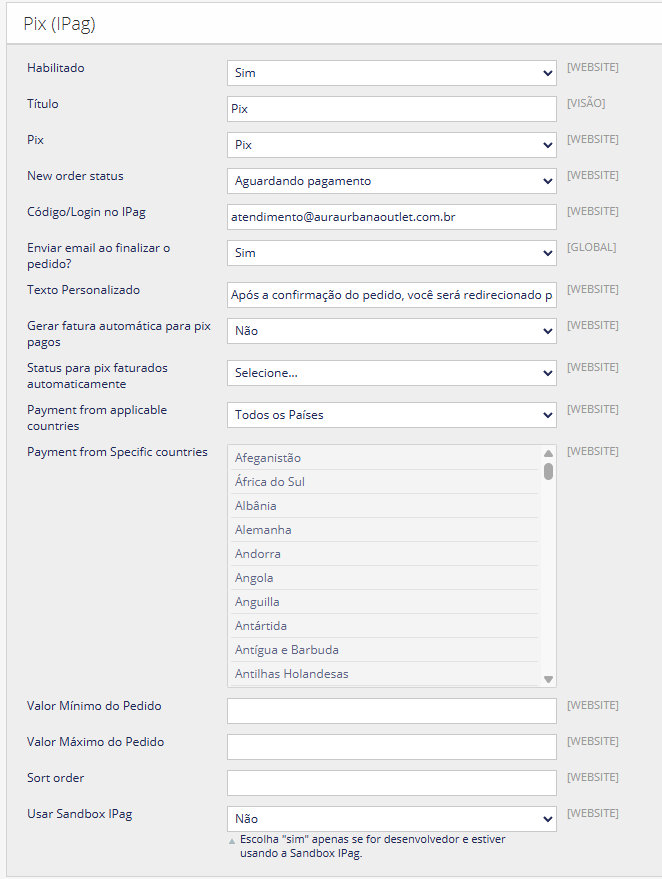Open the New order status dropdown
This screenshot has width=662, height=879.
(391, 181)
